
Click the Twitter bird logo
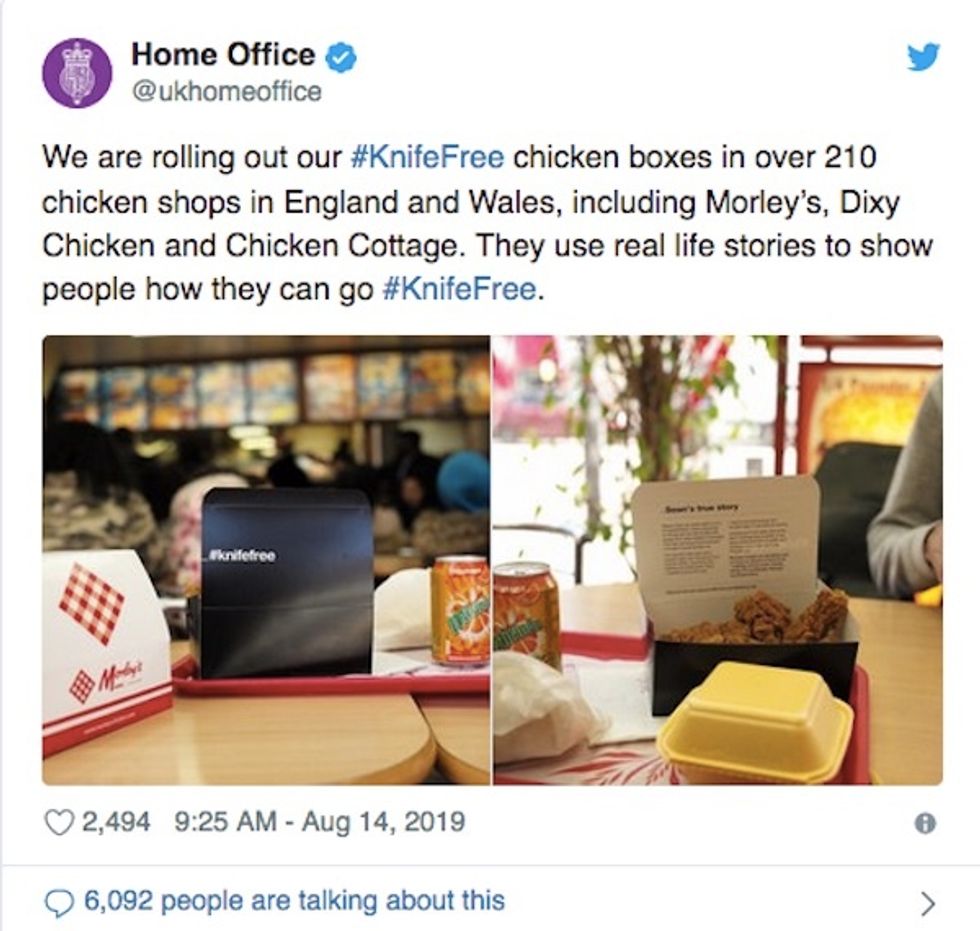(923, 56)
